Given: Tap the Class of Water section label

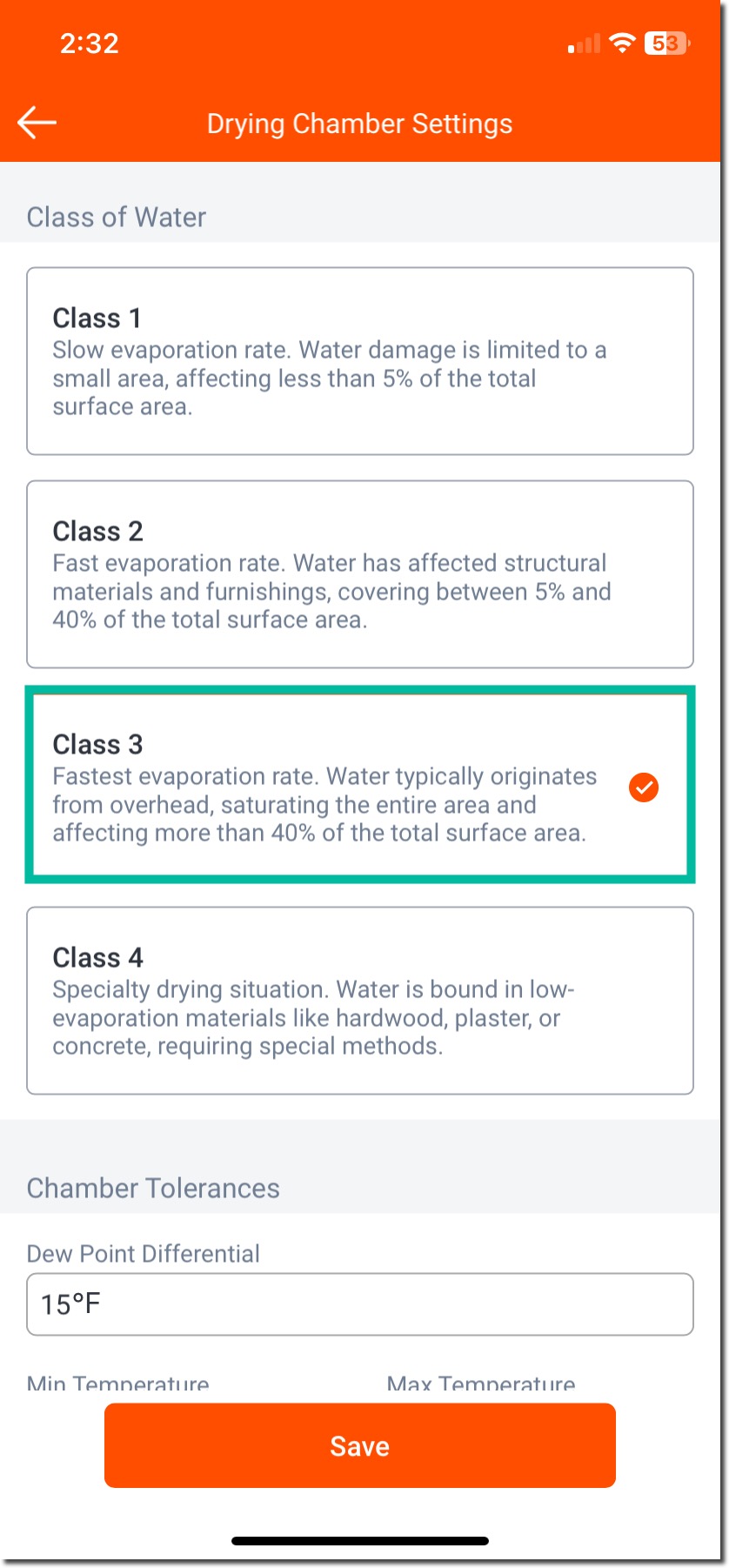Looking at the screenshot, I should click(116, 217).
